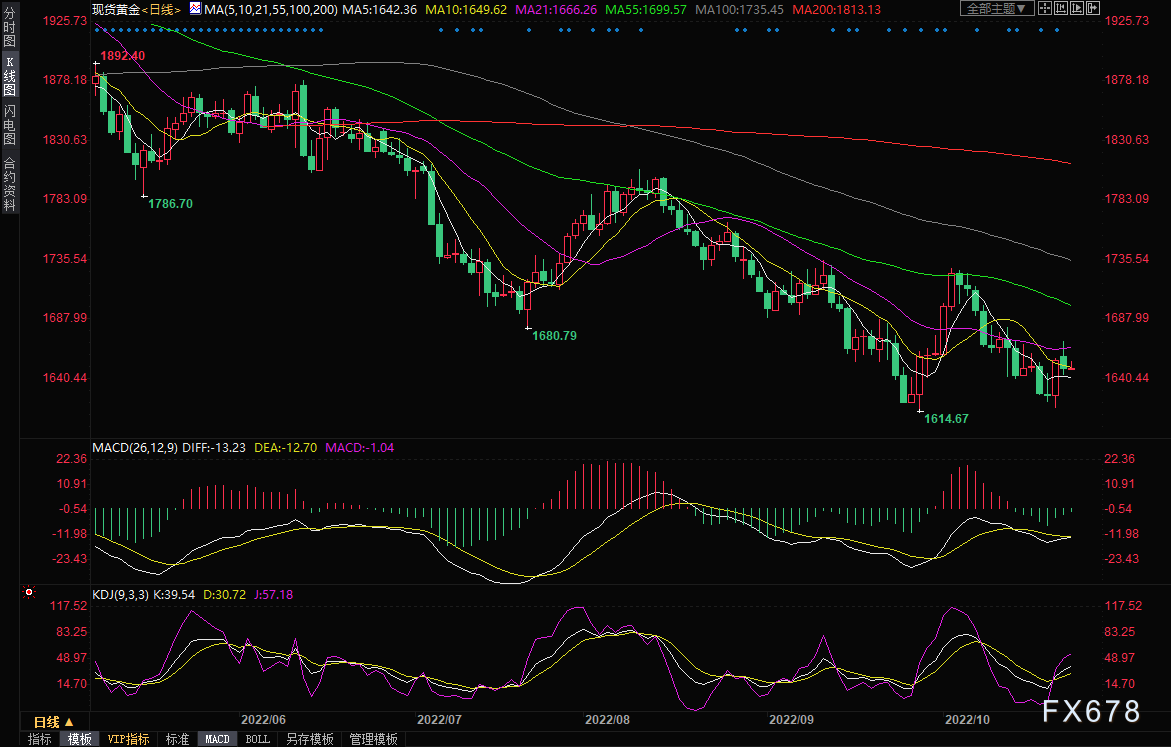
Task: Open the 全部主题 dropdown
Action: (995, 9)
